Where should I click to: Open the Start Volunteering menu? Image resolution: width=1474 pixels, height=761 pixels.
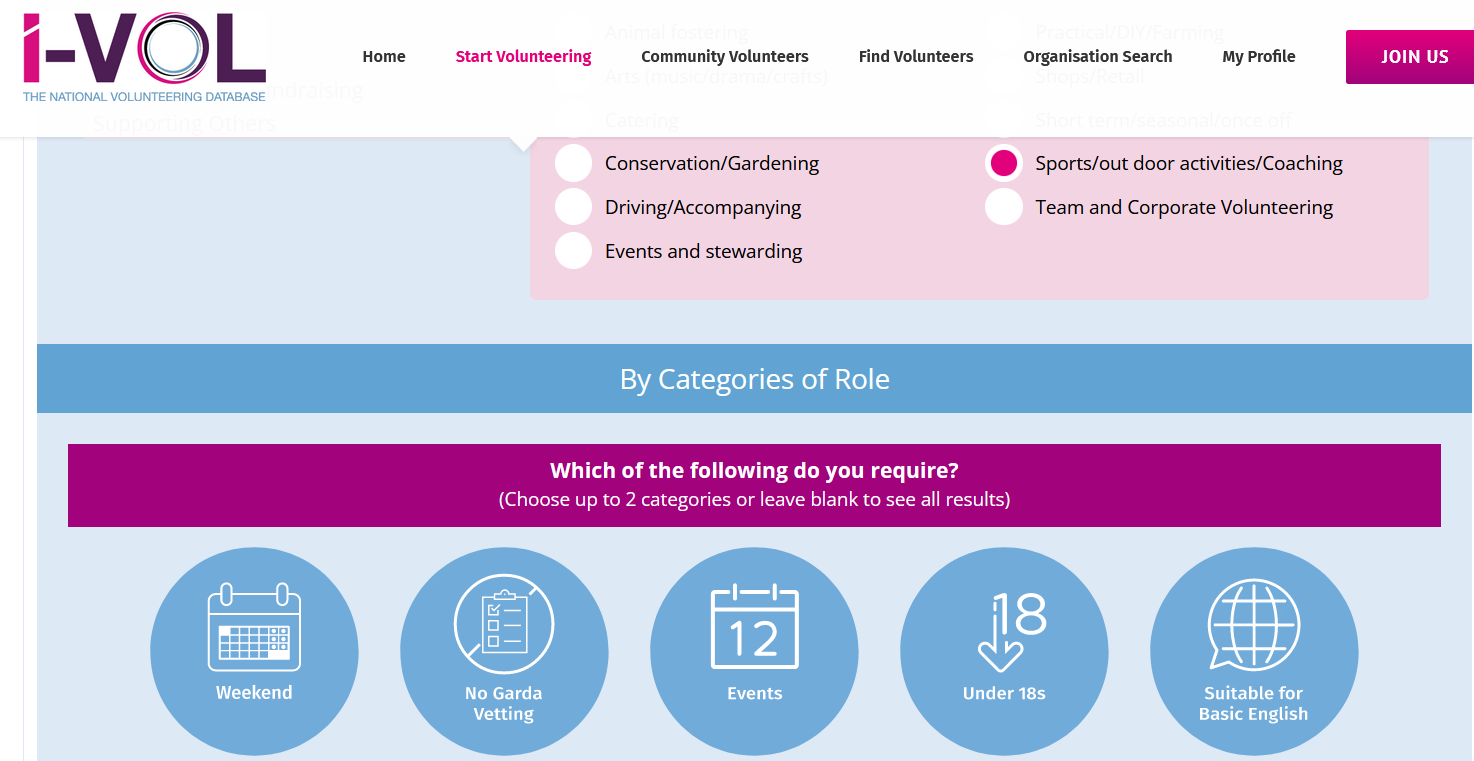click(523, 57)
